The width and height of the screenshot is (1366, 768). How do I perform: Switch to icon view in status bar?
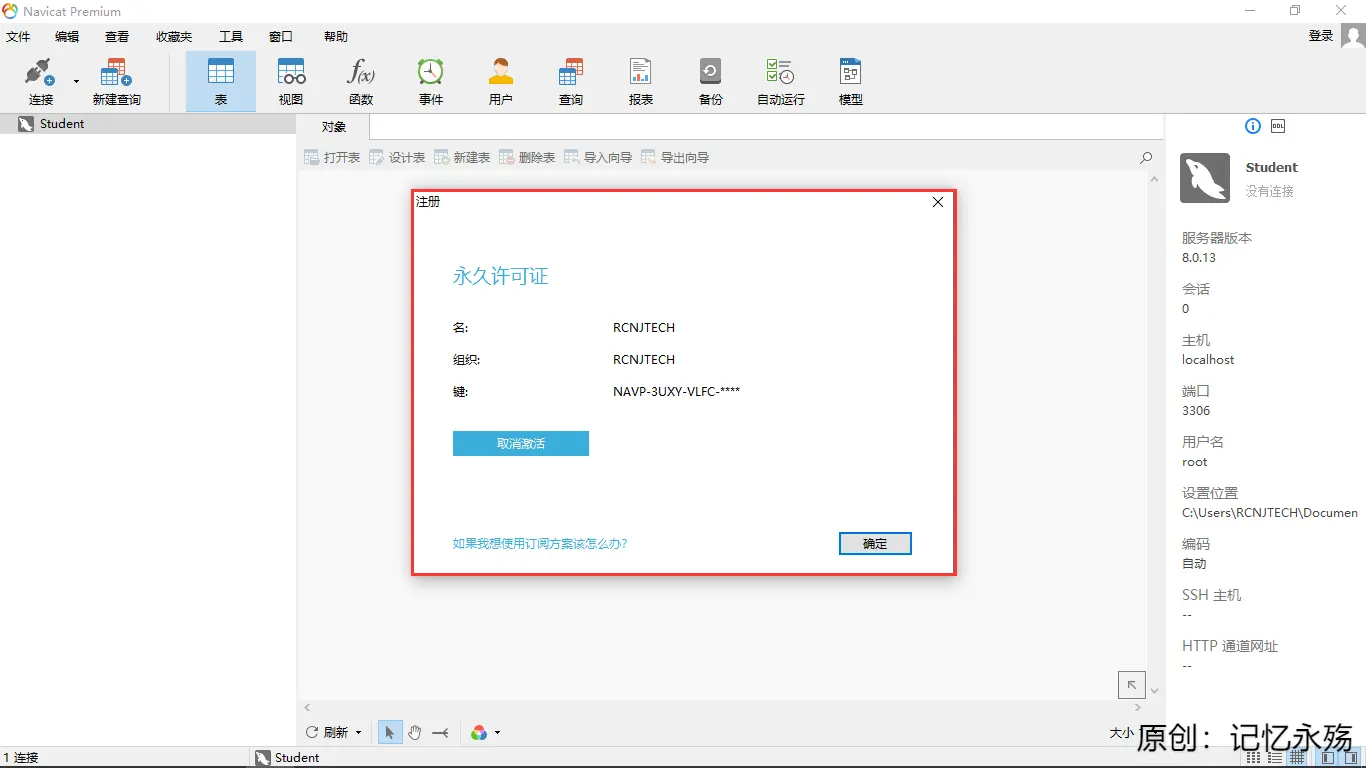click(1255, 759)
